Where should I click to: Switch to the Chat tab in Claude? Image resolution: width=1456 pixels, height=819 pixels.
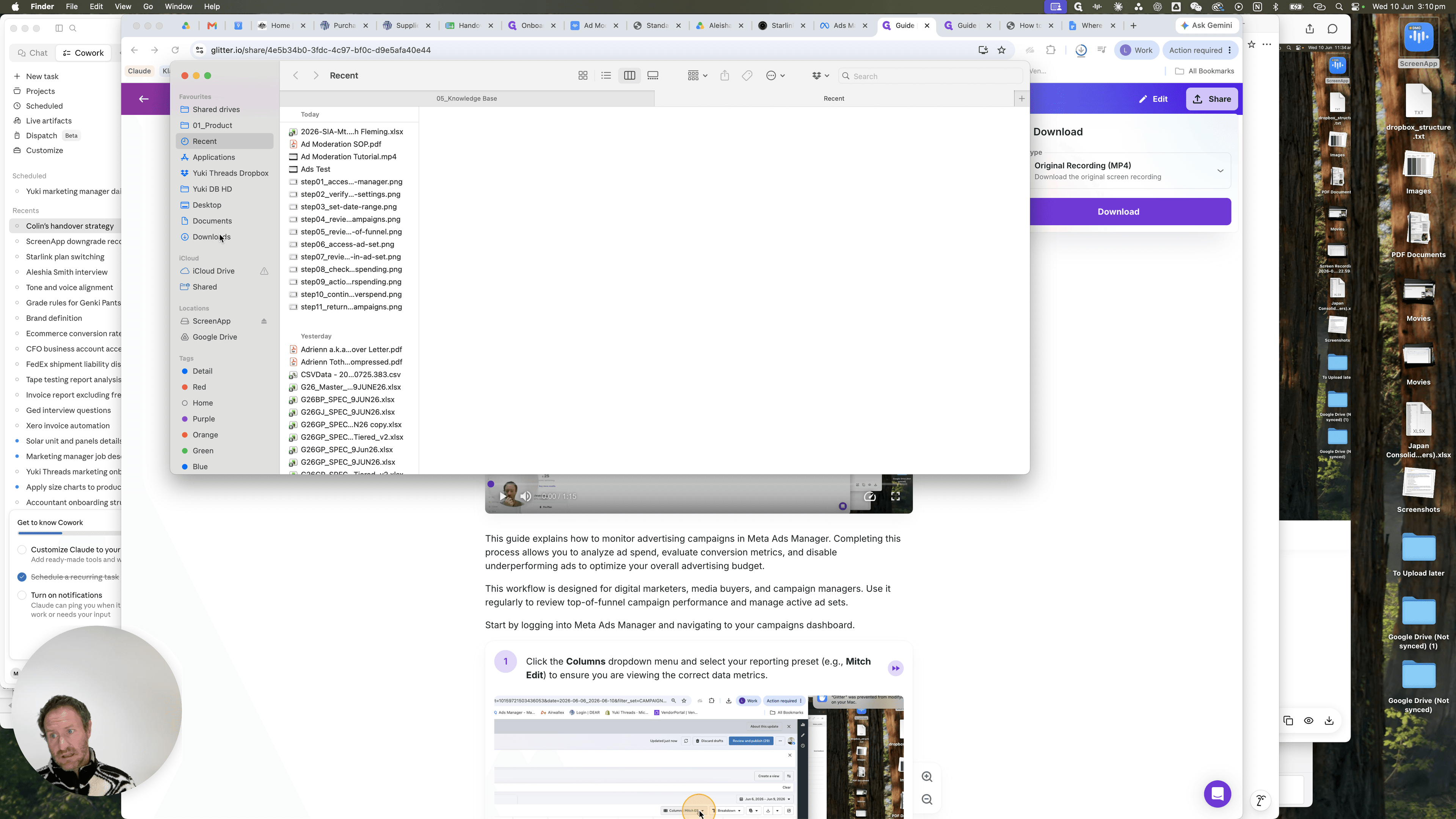tap(33, 53)
